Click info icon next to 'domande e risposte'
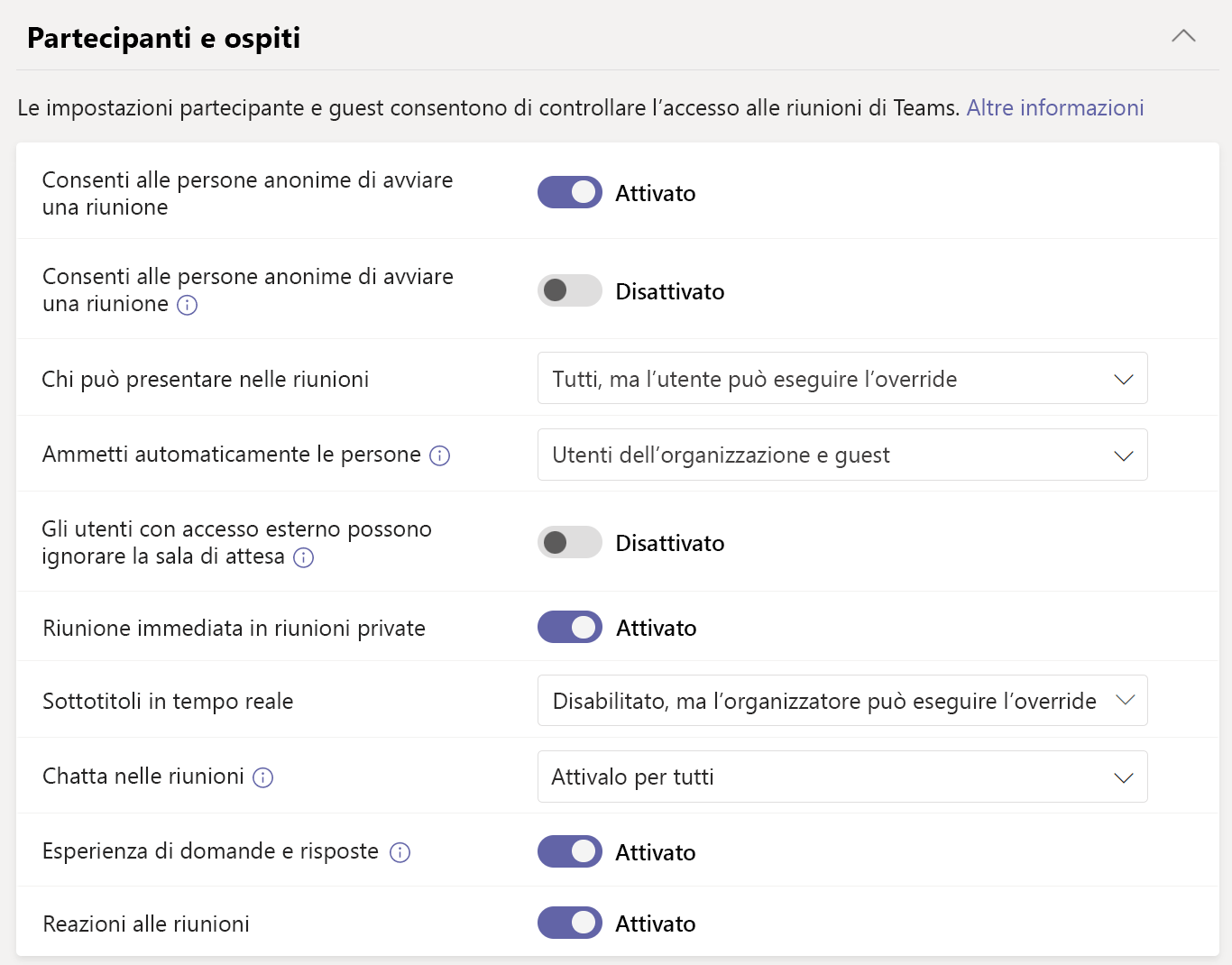The width and height of the screenshot is (1232, 965). (x=400, y=852)
